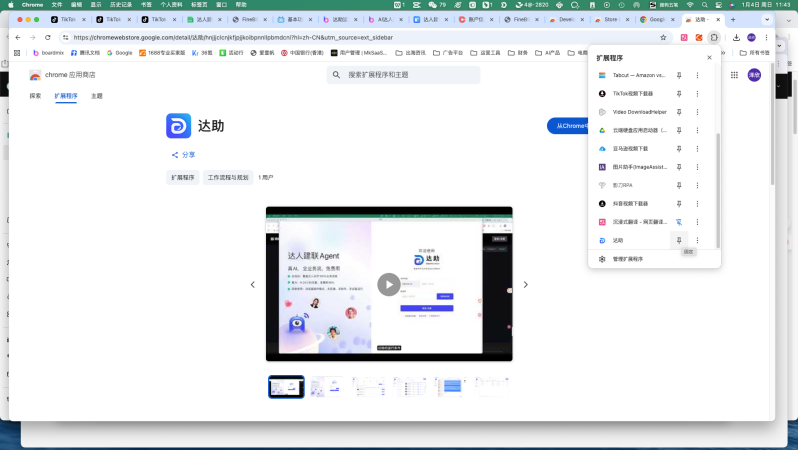Click the 工作流程与规划 category link

pos(227,177)
